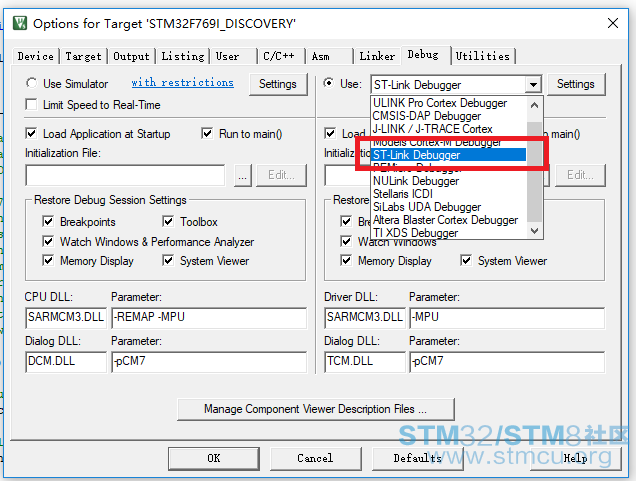The height and width of the screenshot is (481, 636).
Task: Toggle simulator Toolbox checkbox
Action: click(x=168, y=221)
